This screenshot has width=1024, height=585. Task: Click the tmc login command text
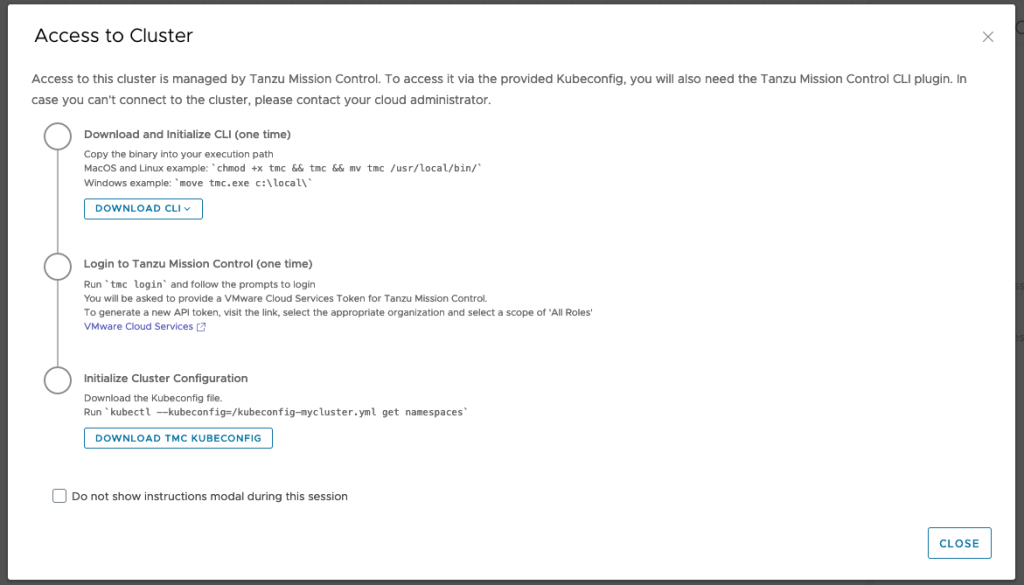click(x=137, y=285)
